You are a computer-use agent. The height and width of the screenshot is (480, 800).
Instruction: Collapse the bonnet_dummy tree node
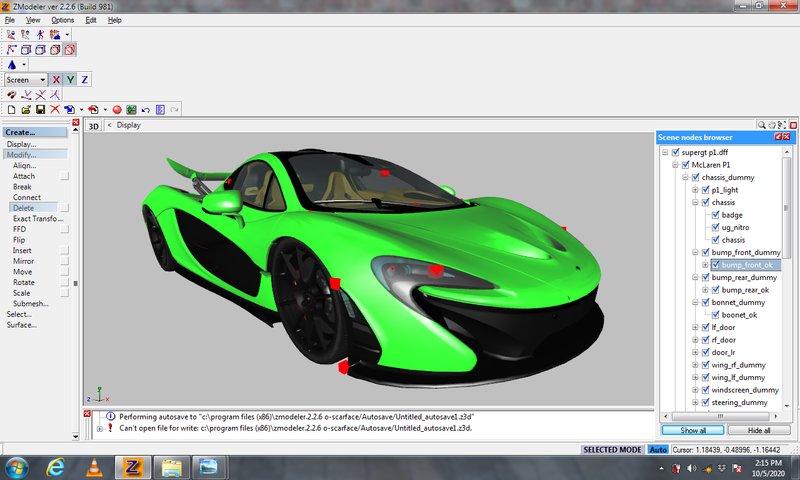695,302
